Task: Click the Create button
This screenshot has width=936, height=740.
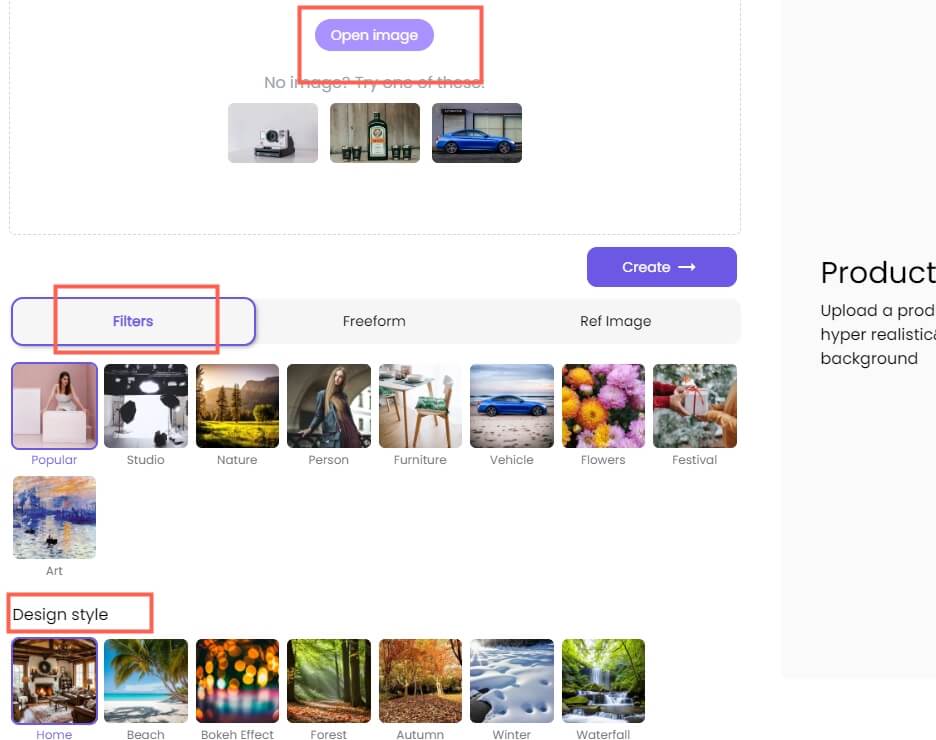Action: (661, 267)
